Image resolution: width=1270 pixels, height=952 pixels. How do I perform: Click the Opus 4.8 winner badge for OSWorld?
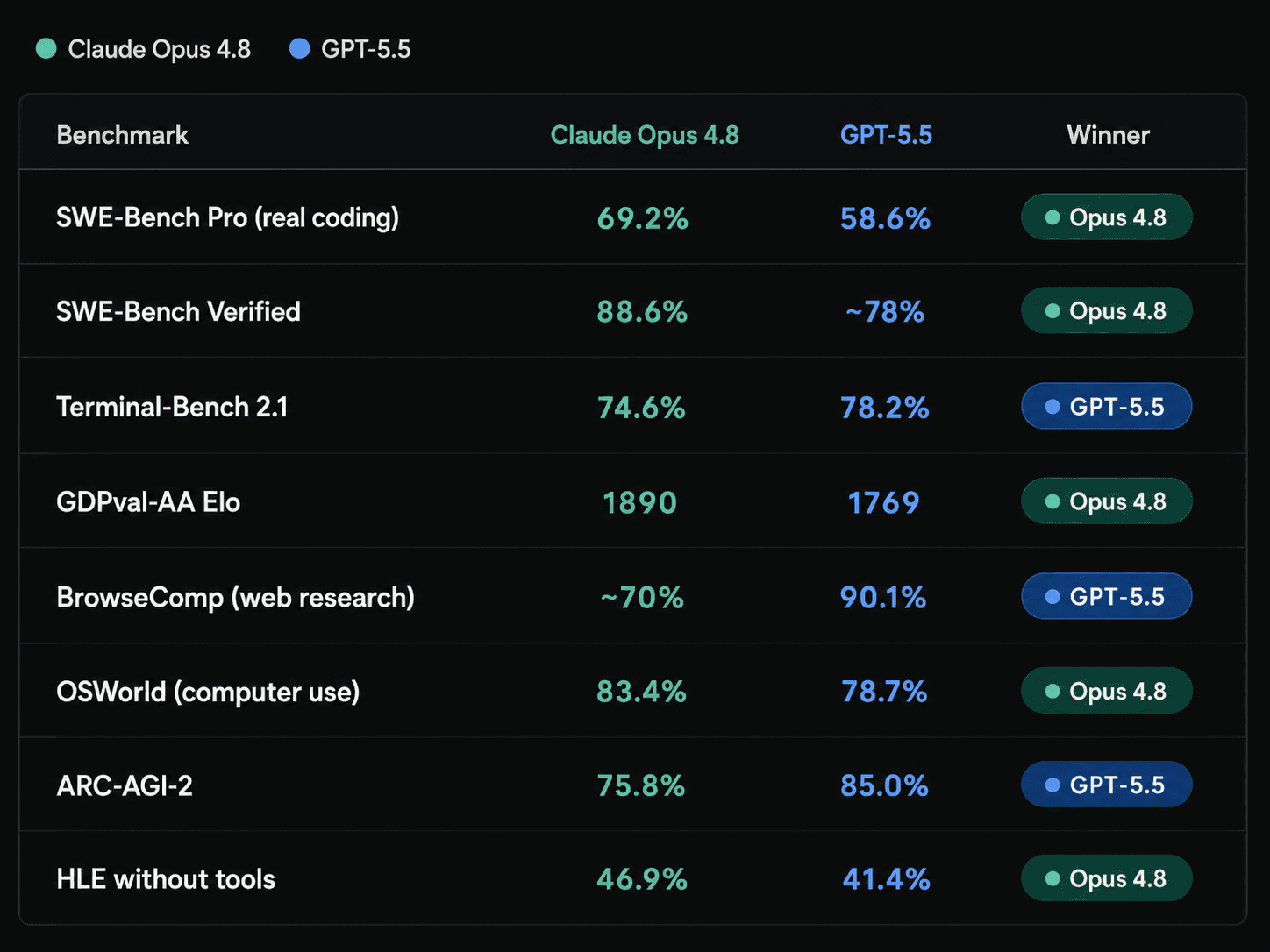(1107, 691)
